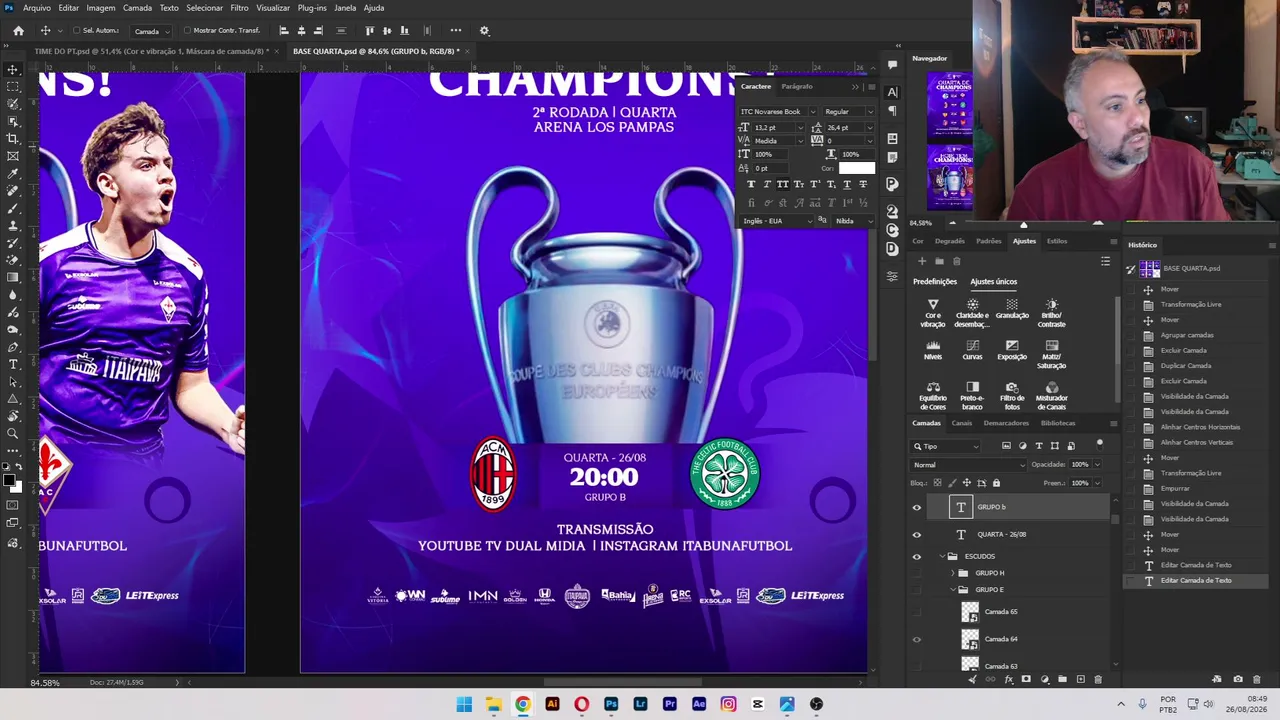Show the Camada 65 layer

917,612
